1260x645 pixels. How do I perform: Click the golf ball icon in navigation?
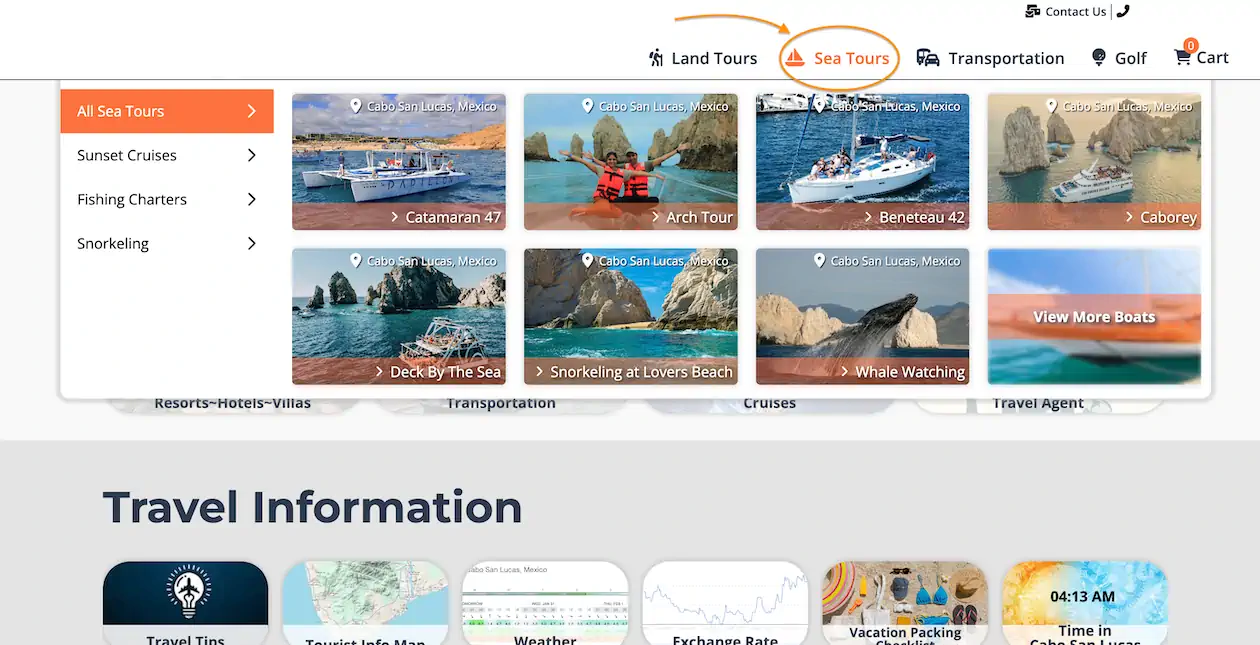(x=1099, y=58)
